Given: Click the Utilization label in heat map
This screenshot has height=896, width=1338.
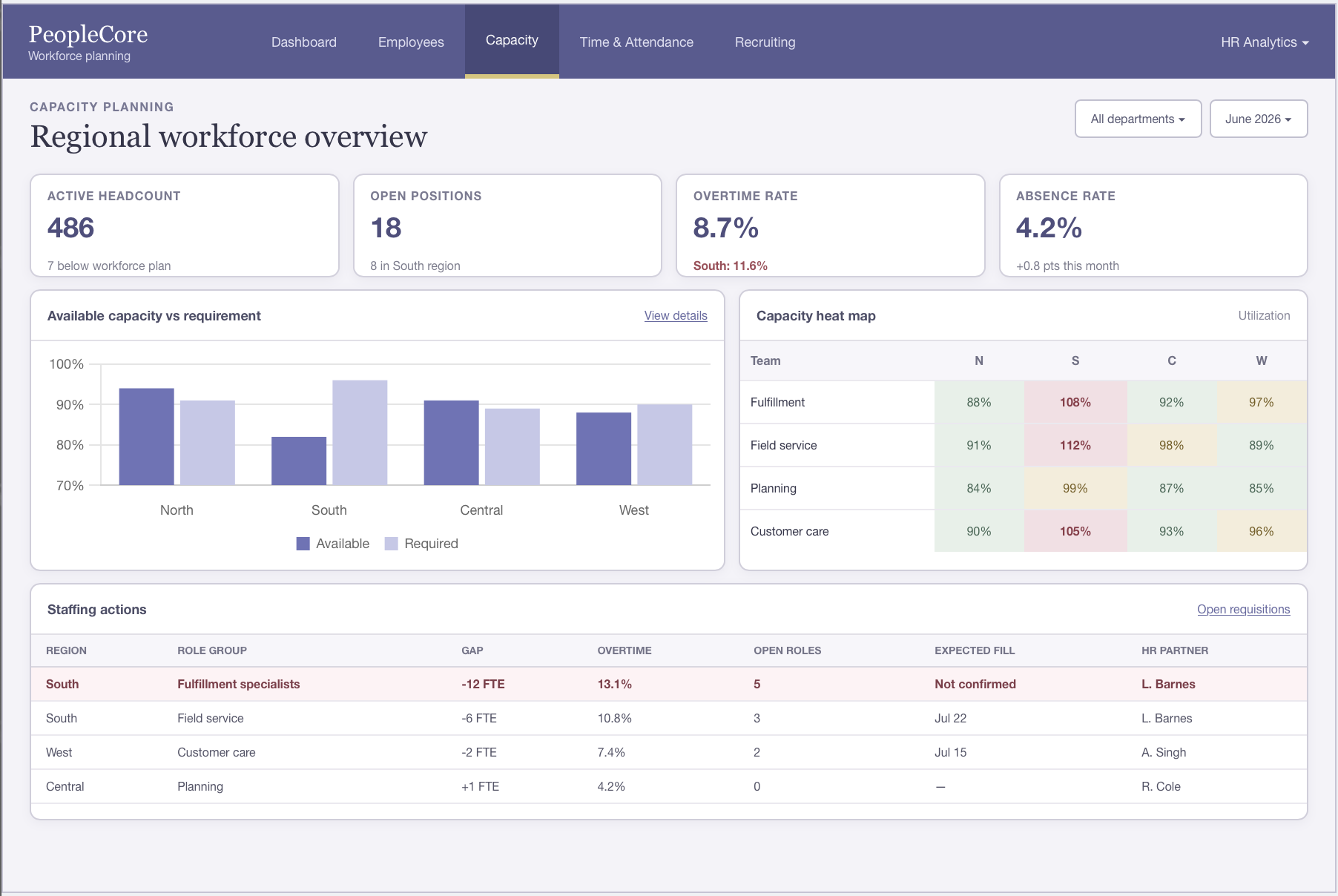Looking at the screenshot, I should (1264, 315).
